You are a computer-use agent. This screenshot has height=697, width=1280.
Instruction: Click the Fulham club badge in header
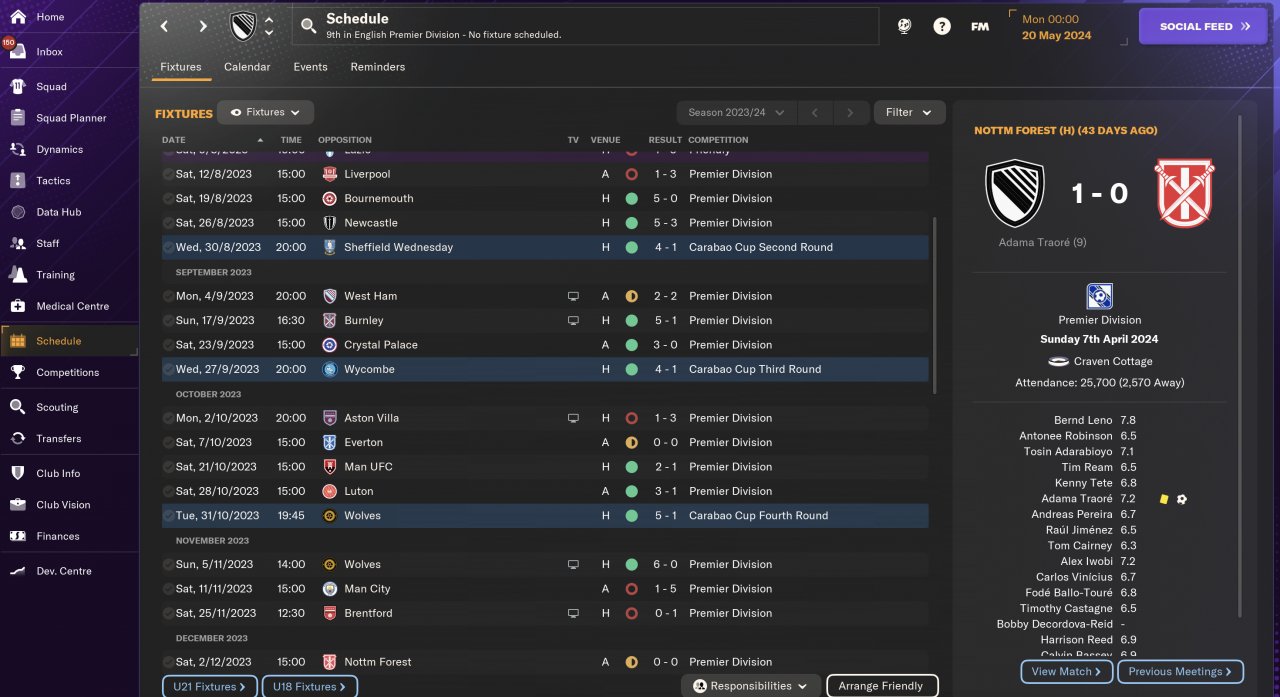[x=243, y=26]
